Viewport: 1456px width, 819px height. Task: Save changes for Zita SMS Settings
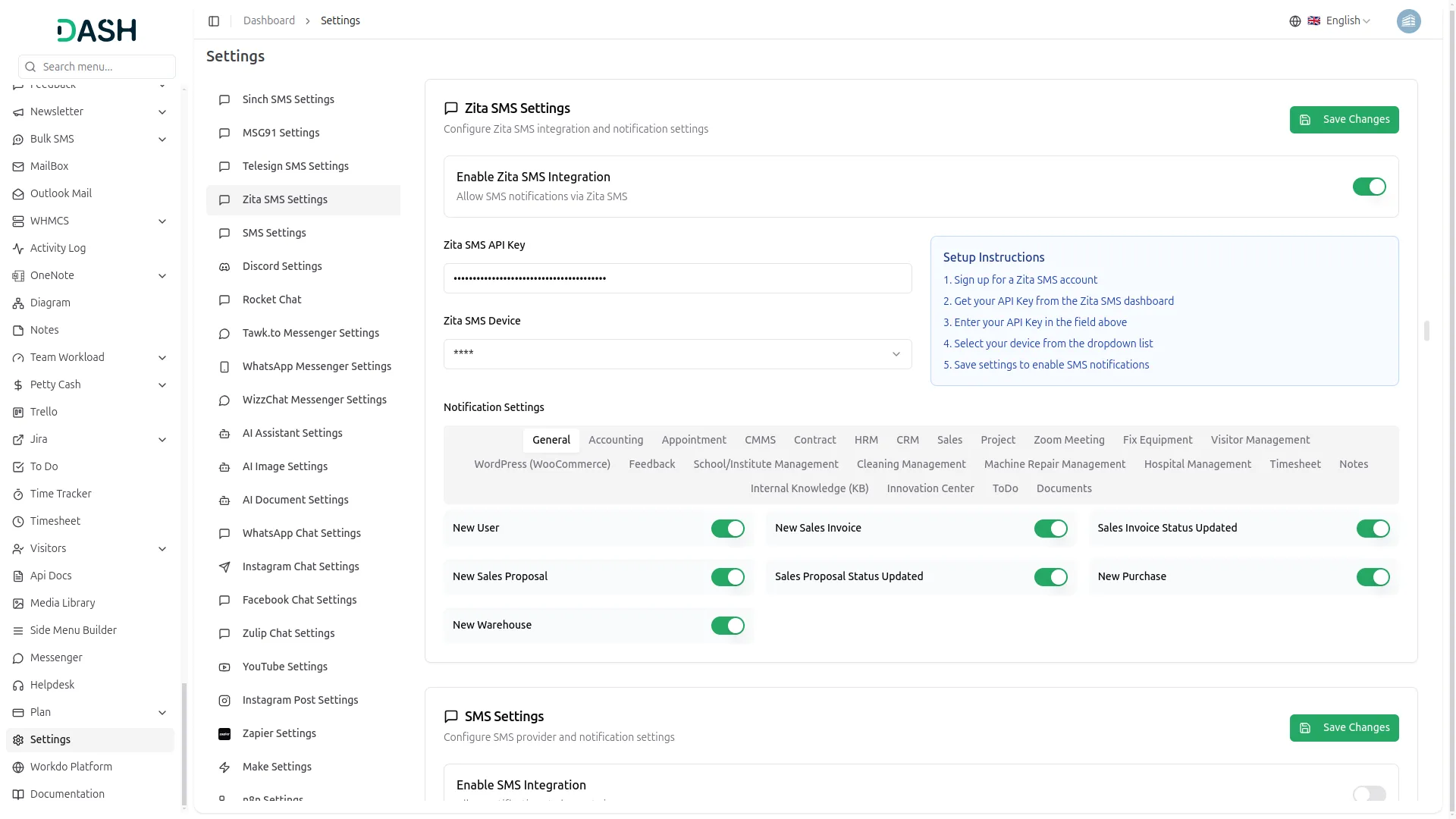pos(1344,120)
